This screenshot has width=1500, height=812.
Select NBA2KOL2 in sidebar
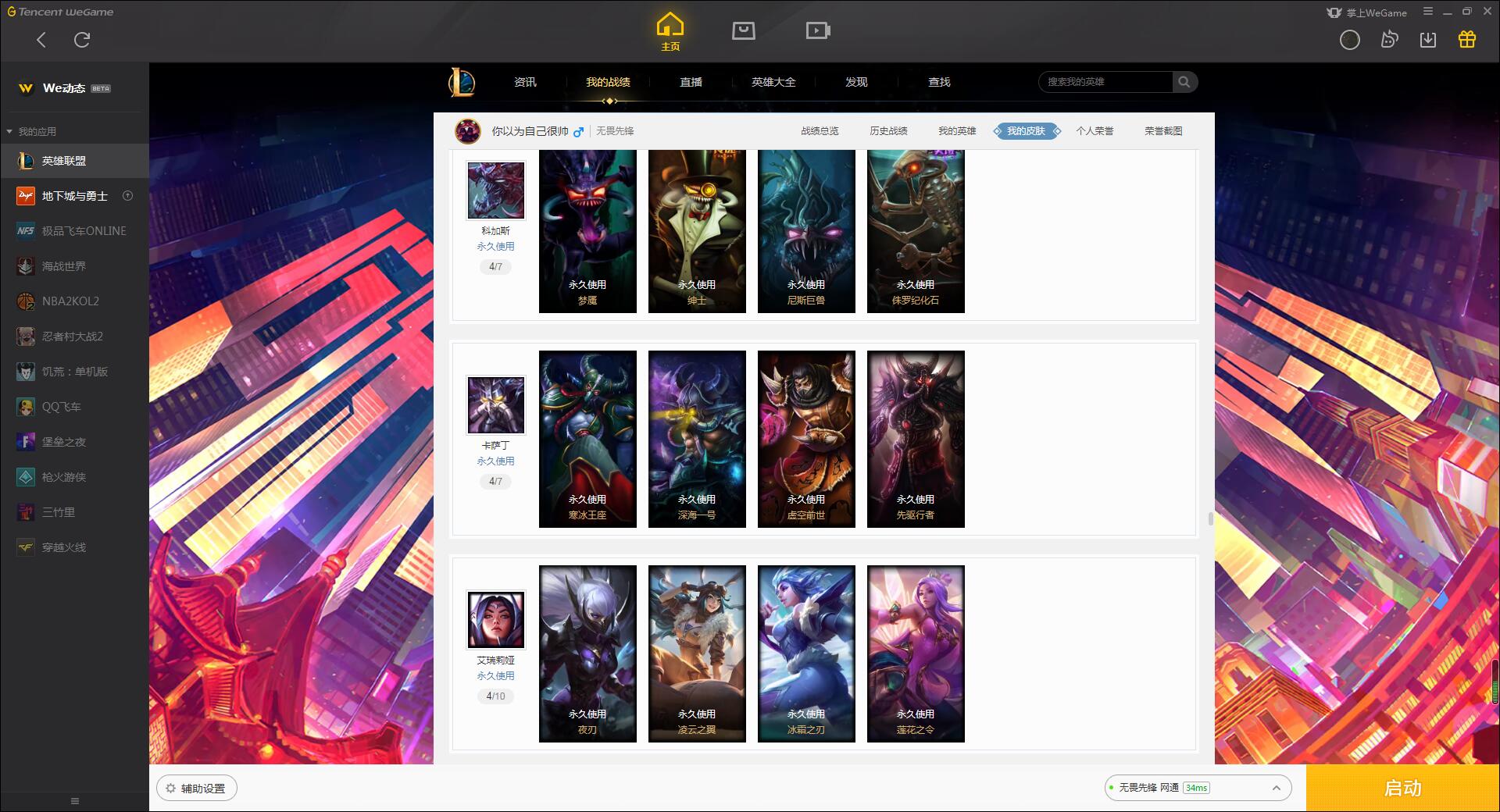point(74,301)
